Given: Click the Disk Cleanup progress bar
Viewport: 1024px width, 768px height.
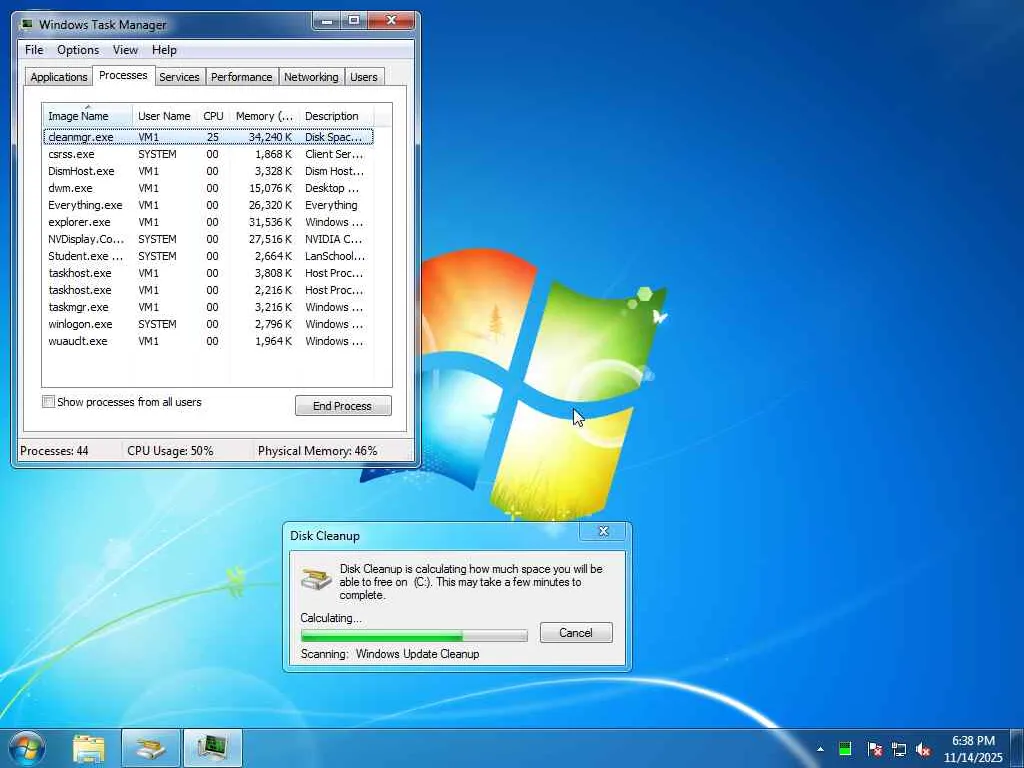Looking at the screenshot, I should [414, 635].
